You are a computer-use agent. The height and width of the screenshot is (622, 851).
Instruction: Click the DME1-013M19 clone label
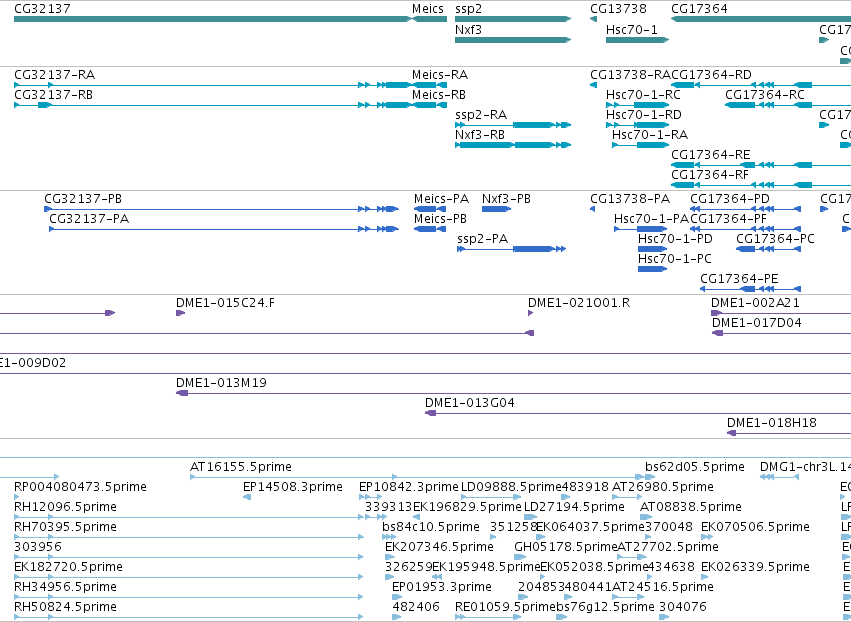click(x=221, y=383)
